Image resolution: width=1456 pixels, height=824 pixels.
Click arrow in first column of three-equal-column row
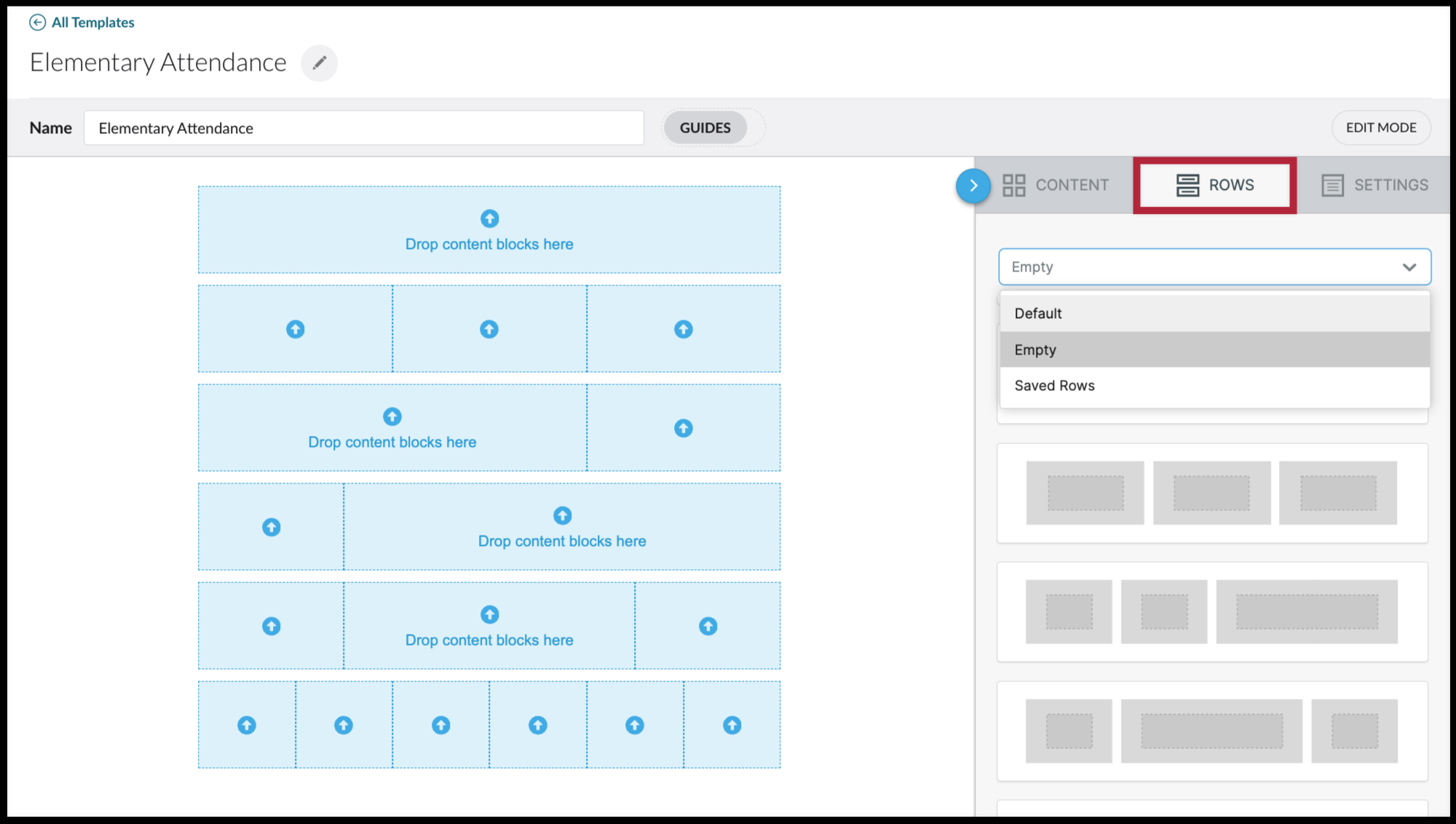pyautogui.click(x=295, y=329)
